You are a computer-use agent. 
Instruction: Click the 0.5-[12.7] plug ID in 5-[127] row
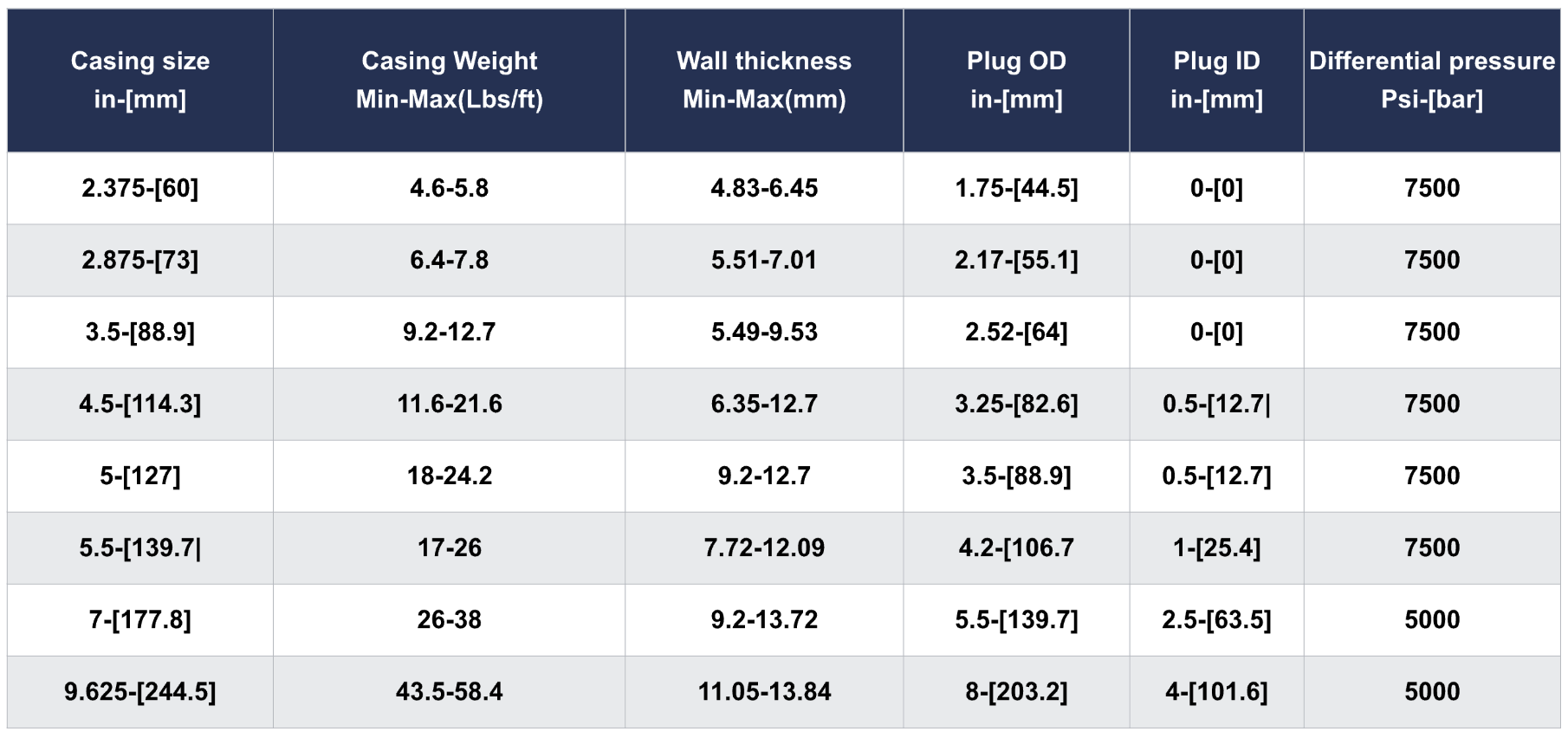coord(1216,476)
